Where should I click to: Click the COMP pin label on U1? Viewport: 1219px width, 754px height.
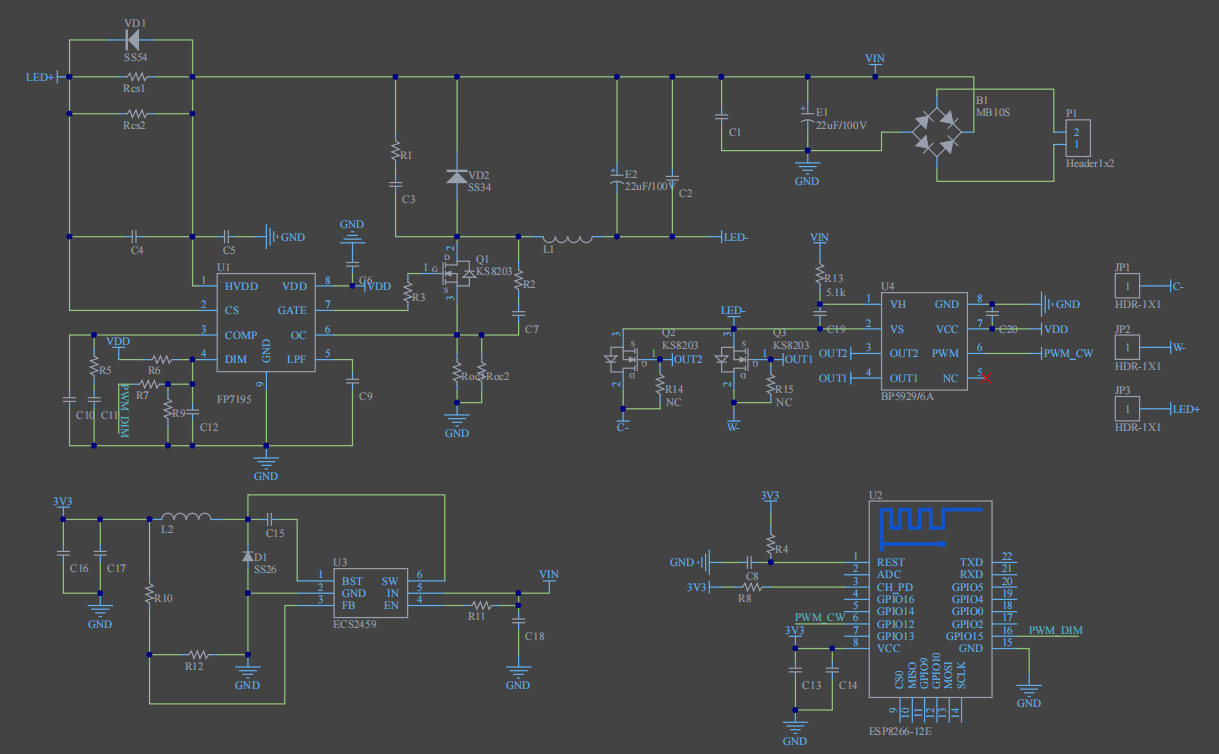[x=240, y=335]
